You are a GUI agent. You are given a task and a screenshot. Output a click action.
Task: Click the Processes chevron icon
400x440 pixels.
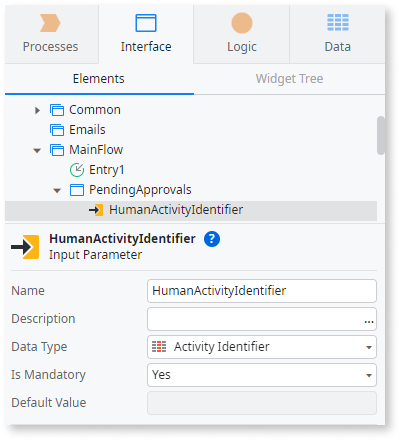click(50, 23)
